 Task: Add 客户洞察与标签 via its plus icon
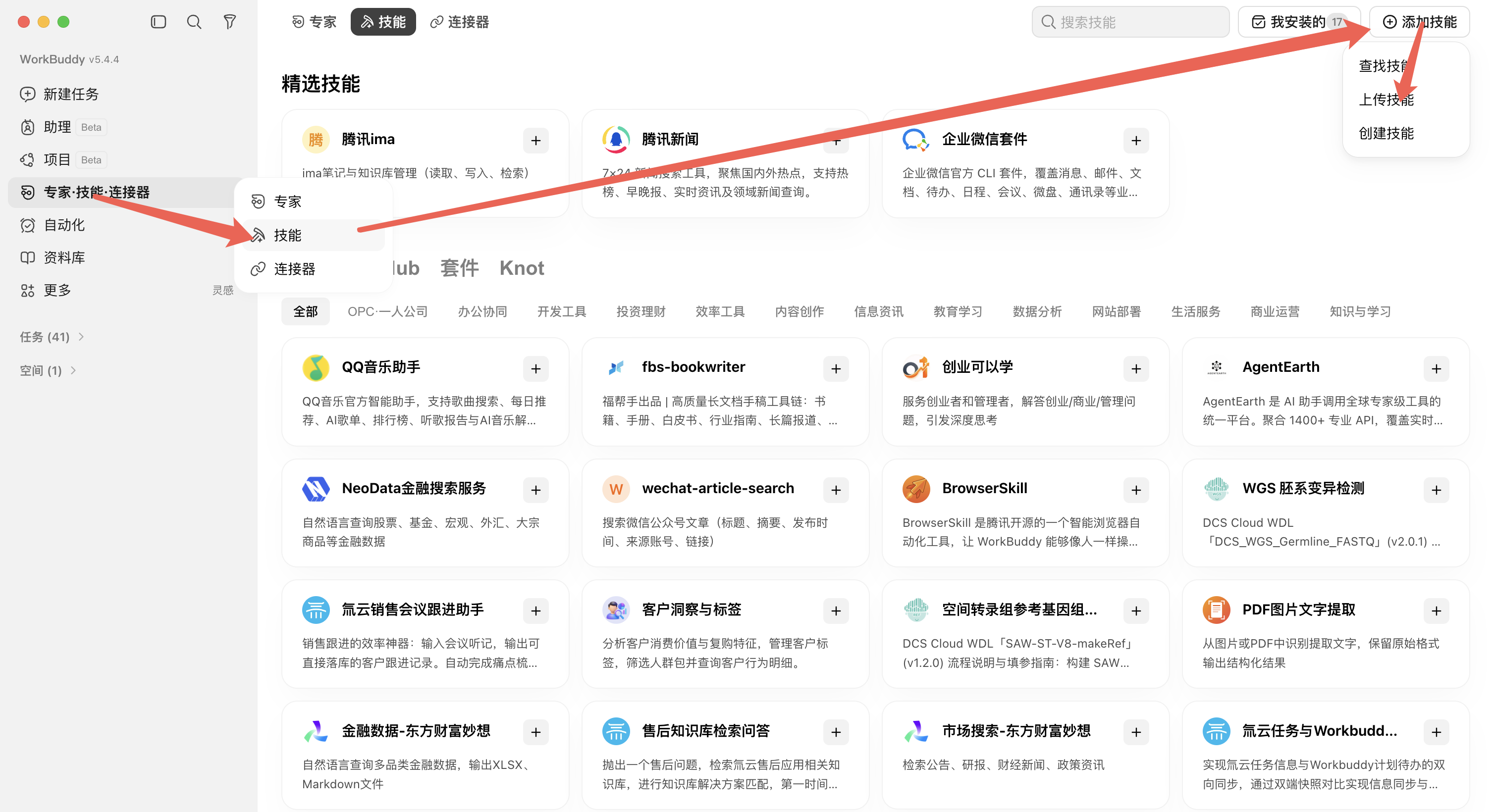(836, 611)
